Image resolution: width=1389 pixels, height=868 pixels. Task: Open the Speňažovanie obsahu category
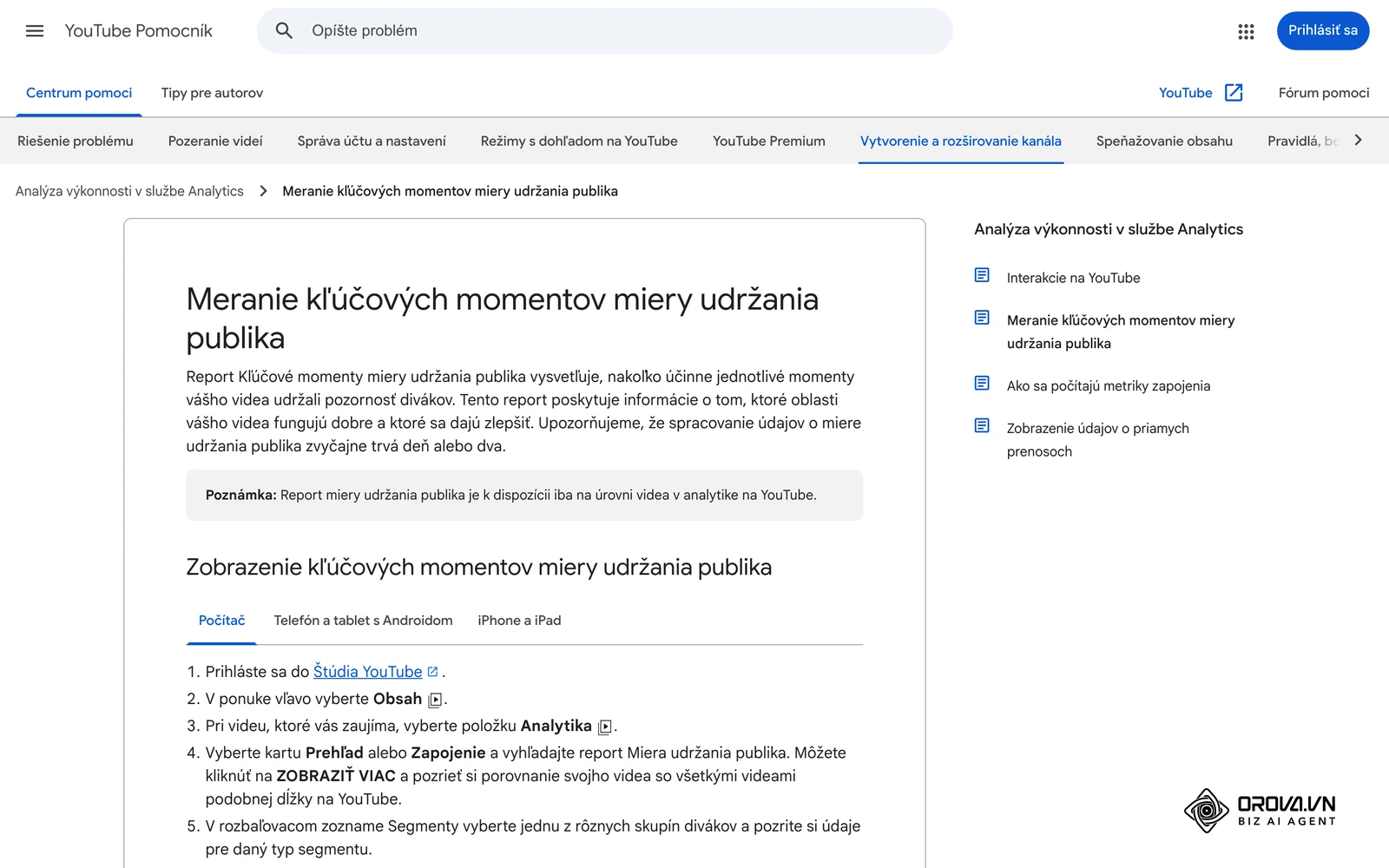coord(1164,141)
